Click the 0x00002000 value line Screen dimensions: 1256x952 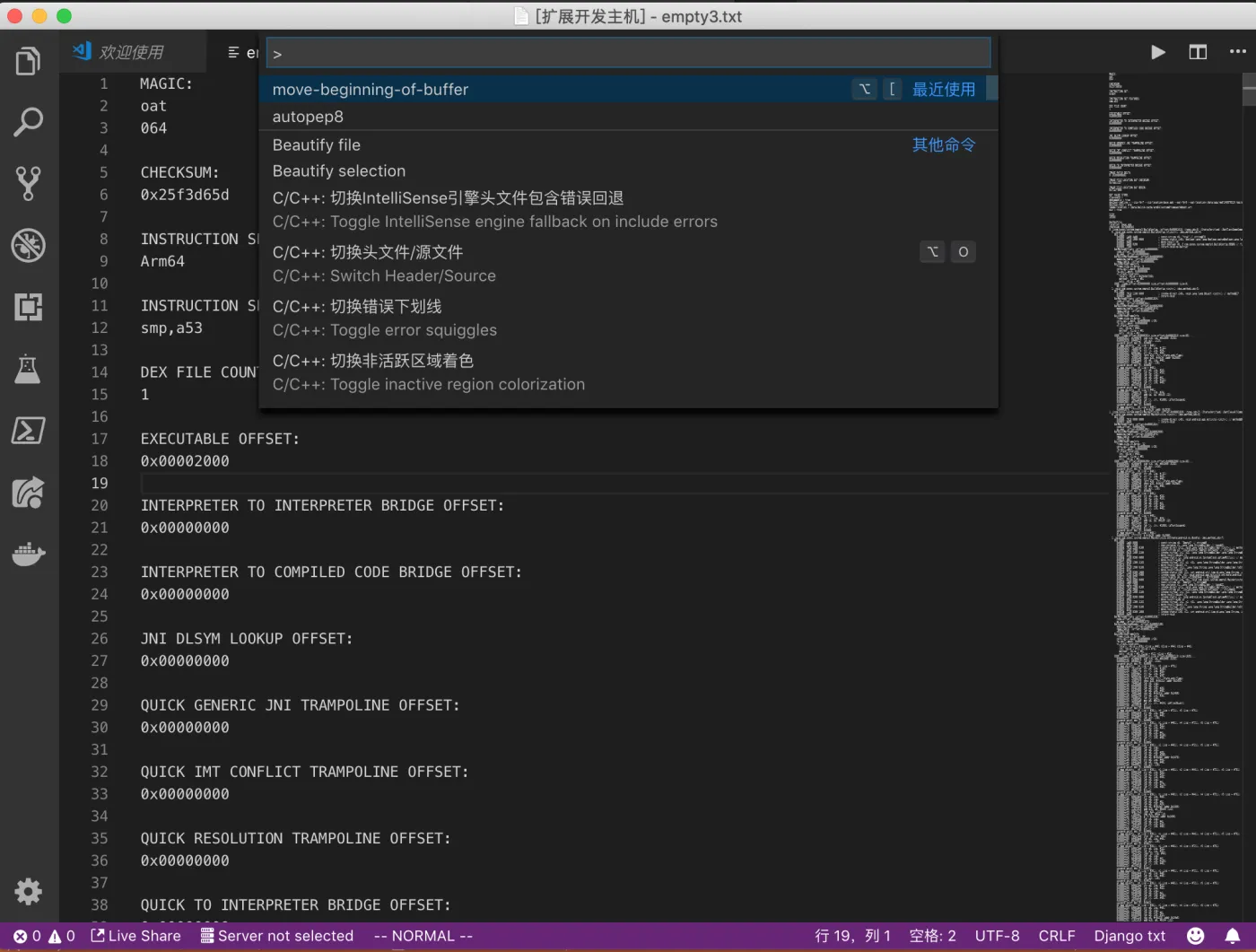coord(185,461)
